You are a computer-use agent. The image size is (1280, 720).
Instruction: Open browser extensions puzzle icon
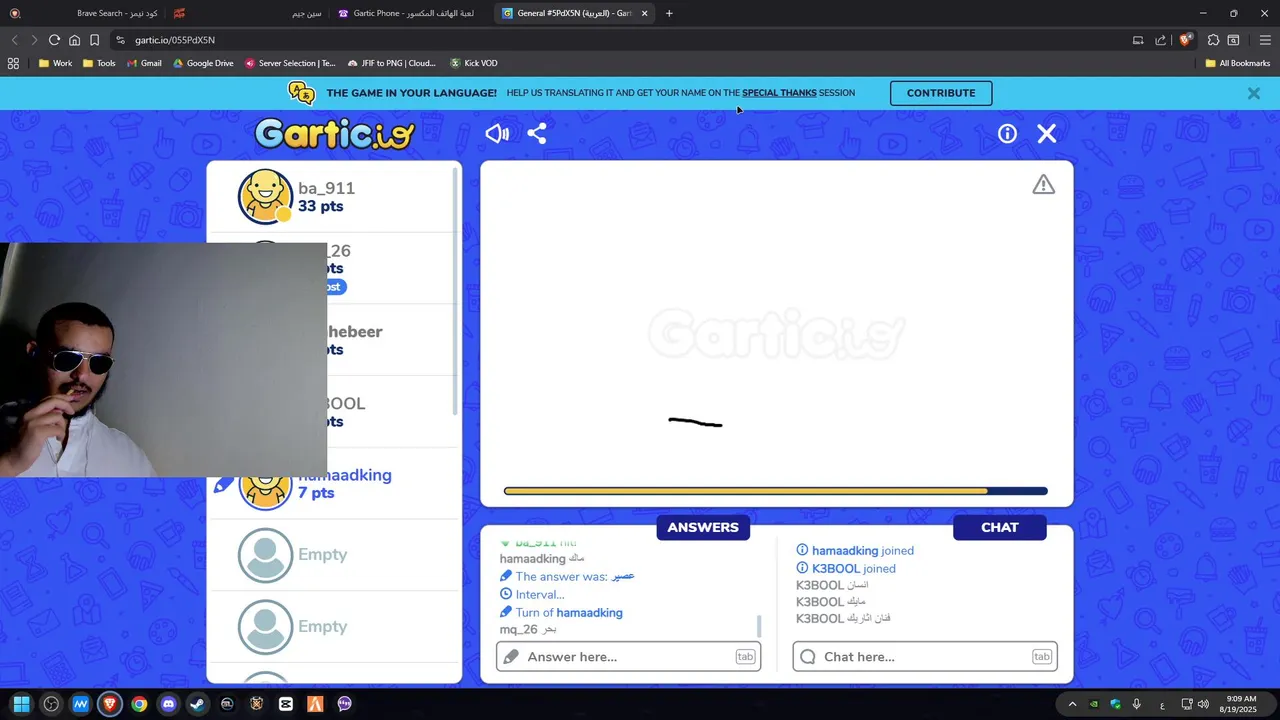click(1213, 40)
